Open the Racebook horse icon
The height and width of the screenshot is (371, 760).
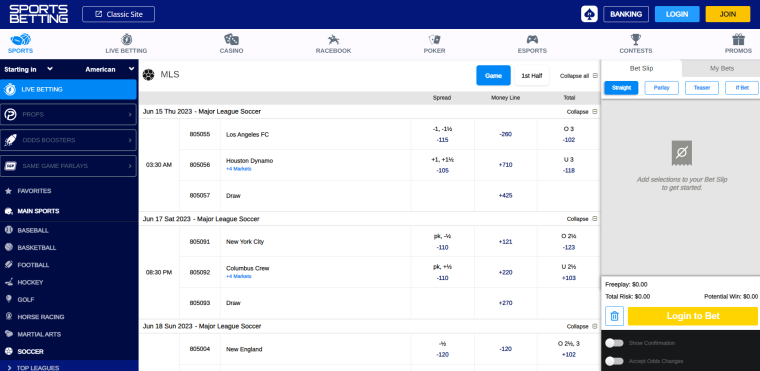pyautogui.click(x=333, y=39)
